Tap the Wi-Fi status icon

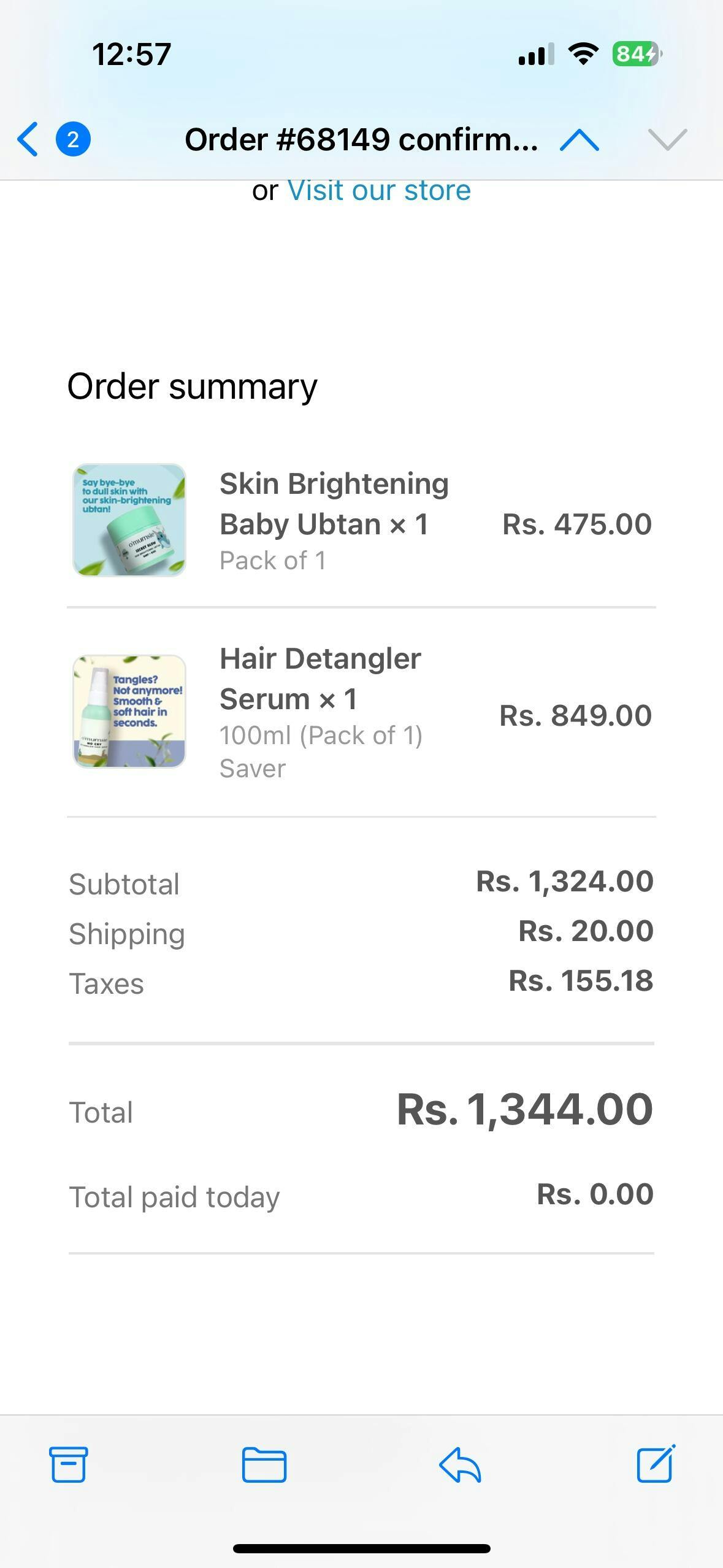583,54
